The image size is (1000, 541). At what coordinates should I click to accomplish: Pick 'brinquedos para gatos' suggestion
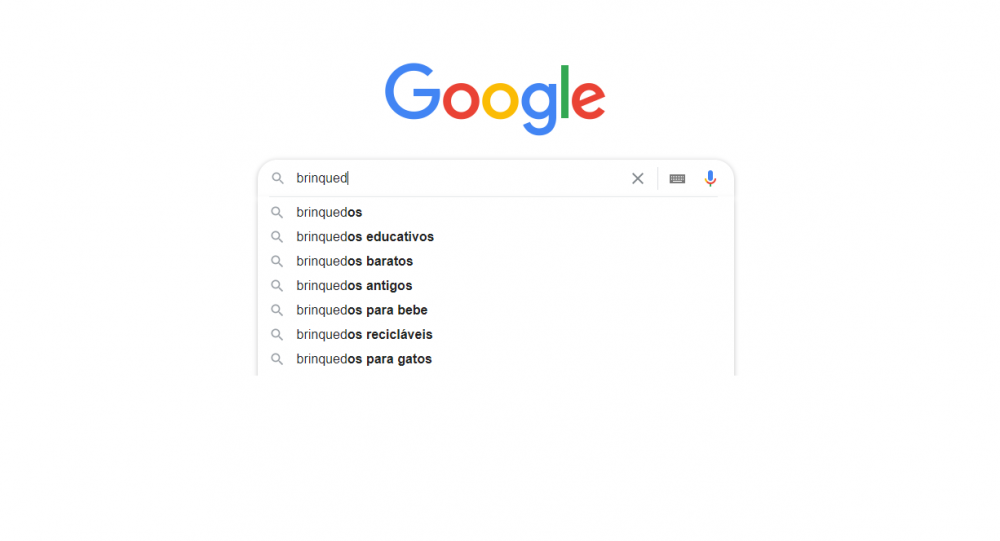(x=364, y=359)
